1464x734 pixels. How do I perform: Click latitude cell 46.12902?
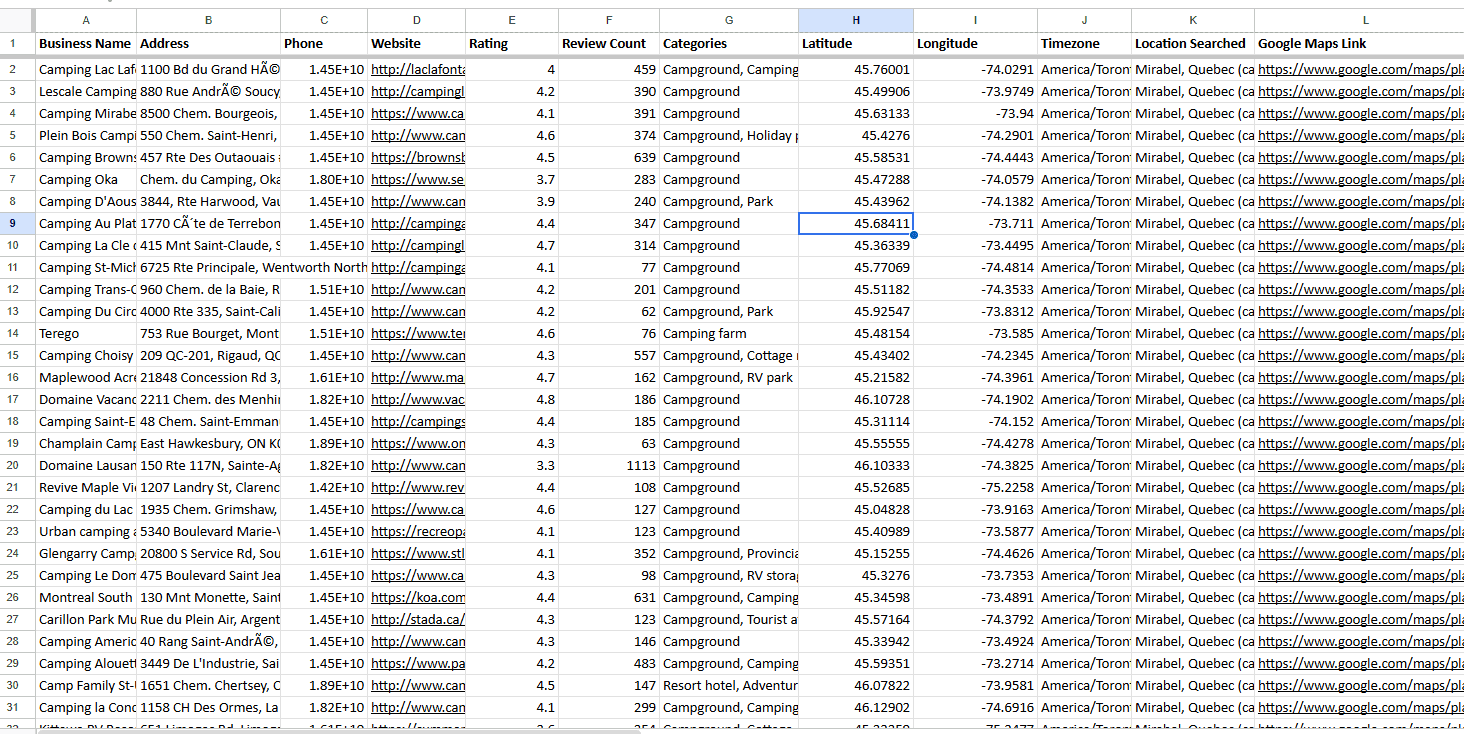click(x=856, y=708)
